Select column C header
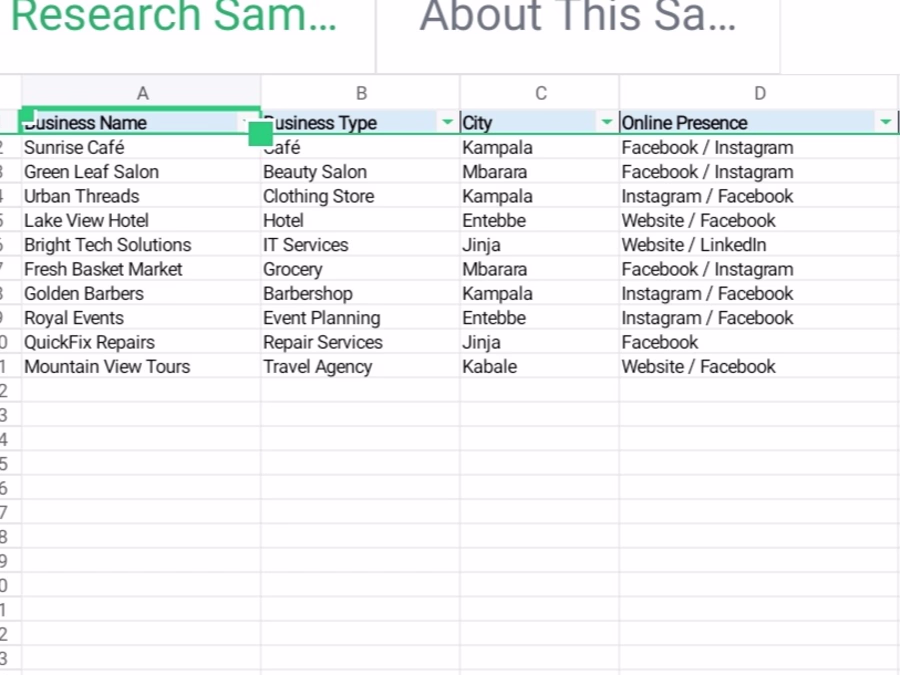Screen dimensions: 900x675 pyautogui.click(x=540, y=92)
